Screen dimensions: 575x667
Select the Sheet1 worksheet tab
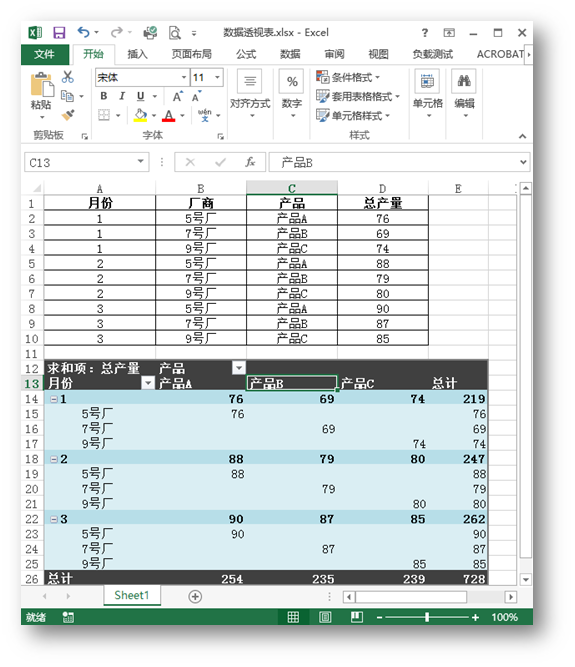coord(132,595)
